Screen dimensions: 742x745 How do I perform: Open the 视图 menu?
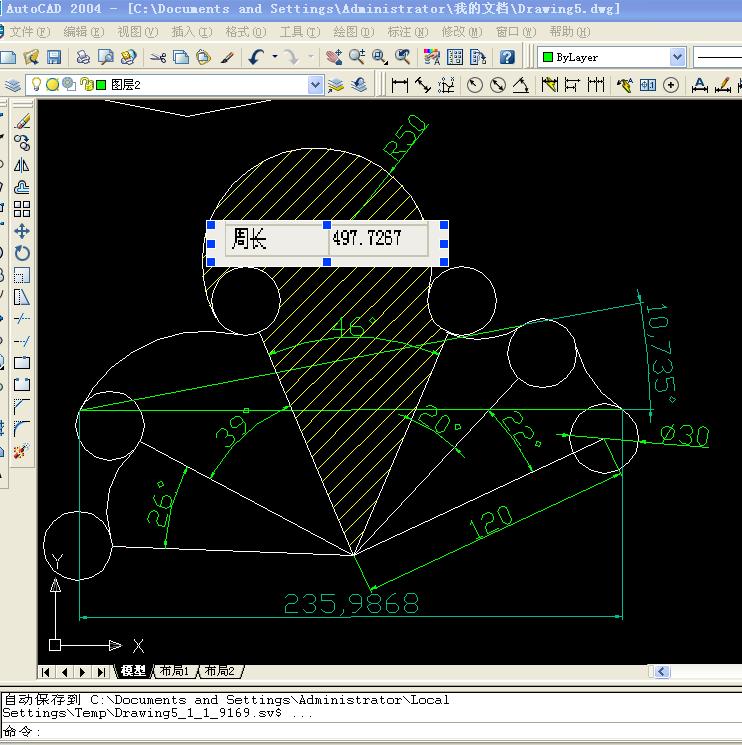137,32
